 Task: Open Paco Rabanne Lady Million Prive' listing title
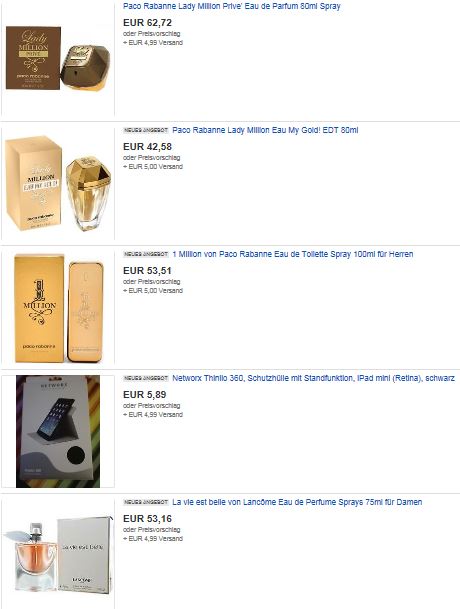(232, 6)
